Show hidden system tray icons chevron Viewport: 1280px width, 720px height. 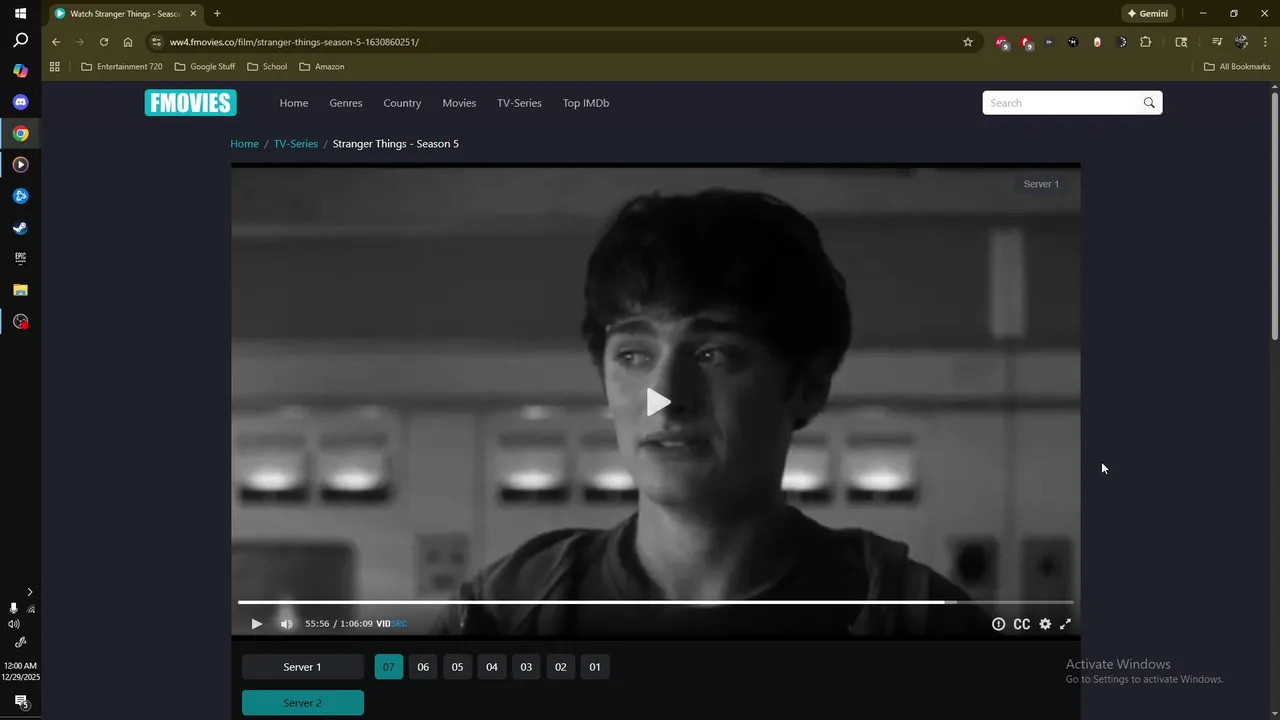click(x=30, y=592)
